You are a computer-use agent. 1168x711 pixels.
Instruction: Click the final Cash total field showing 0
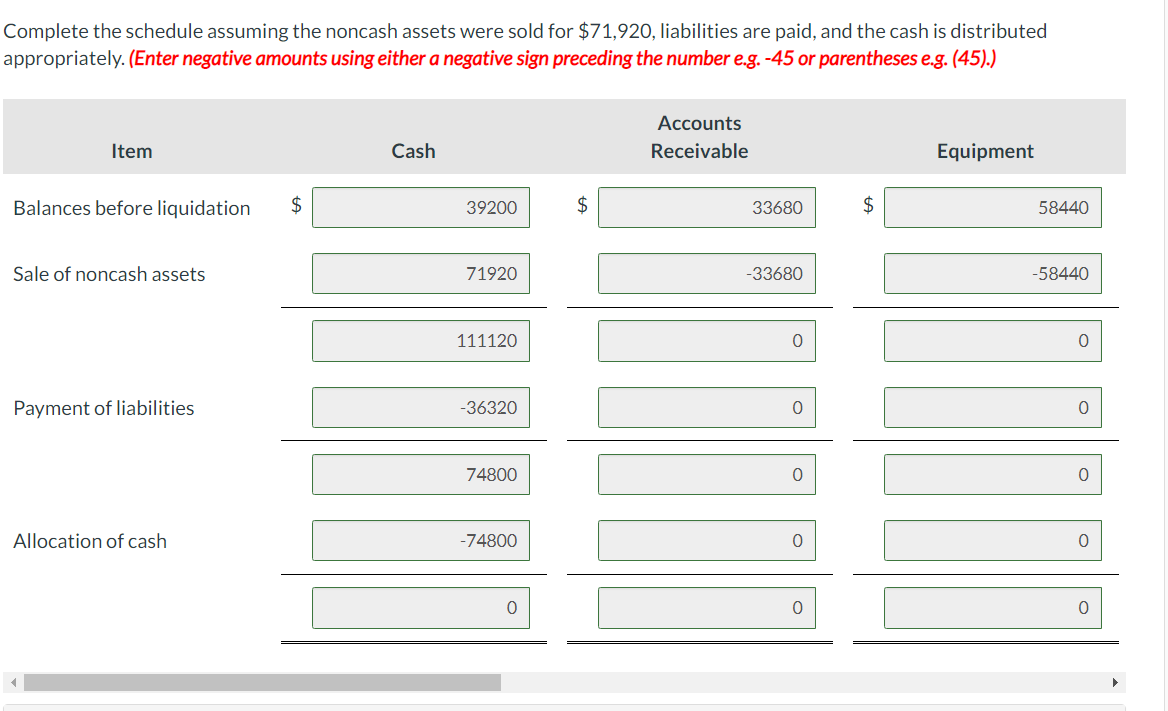(x=421, y=608)
